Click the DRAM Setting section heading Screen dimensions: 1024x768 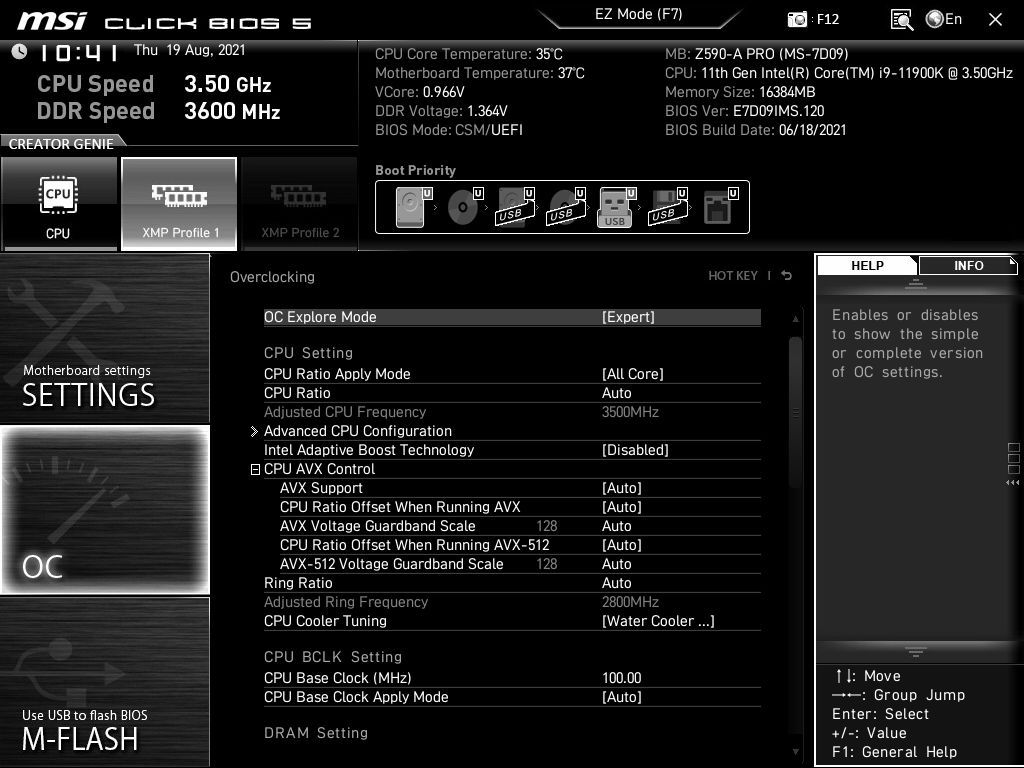[x=315, y=732]
